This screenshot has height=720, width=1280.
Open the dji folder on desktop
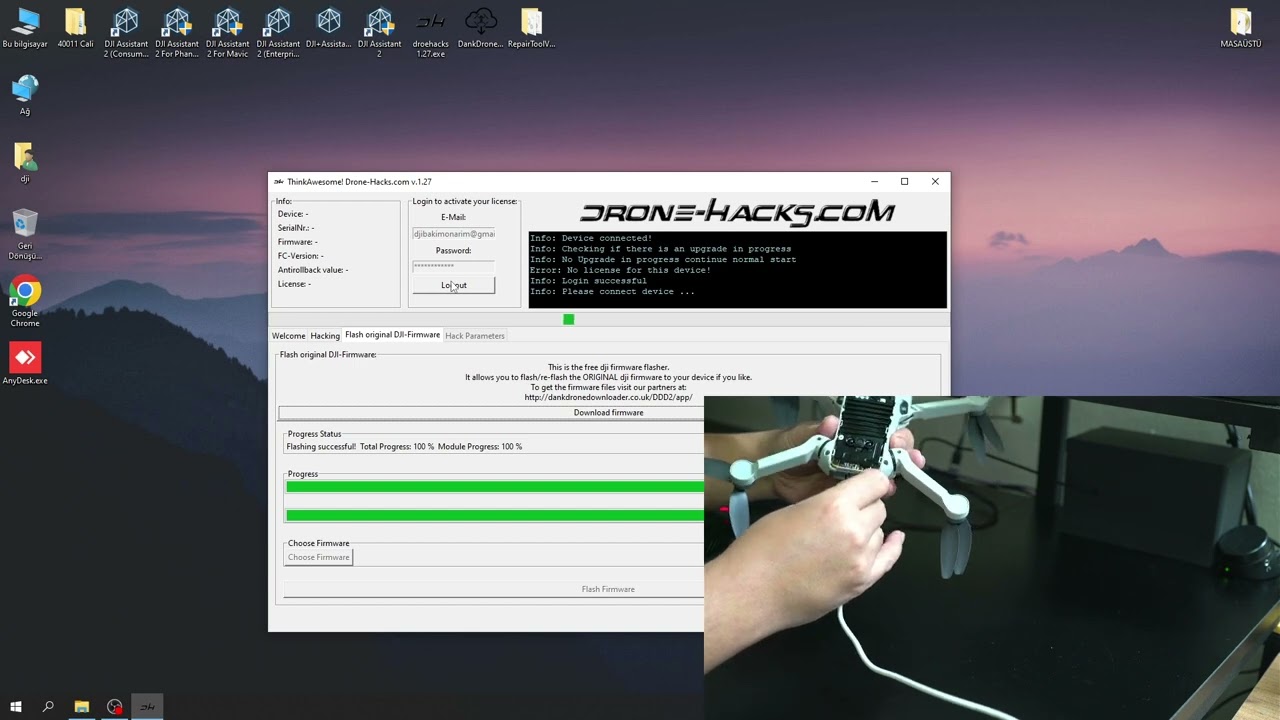coord(25,163)
